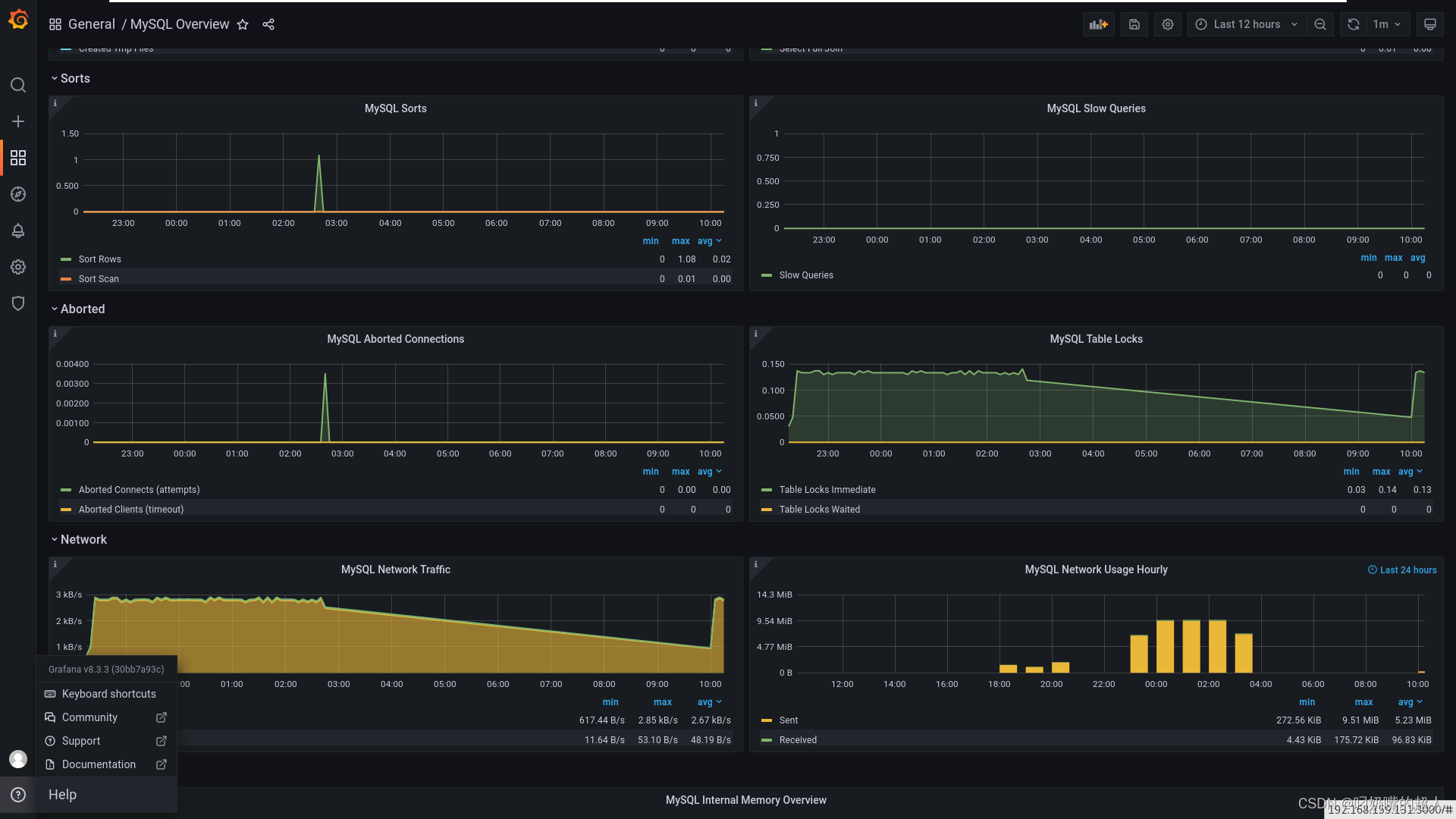Toggle Table Locks Waited series
1456x819 pixels.
(820, 510)
